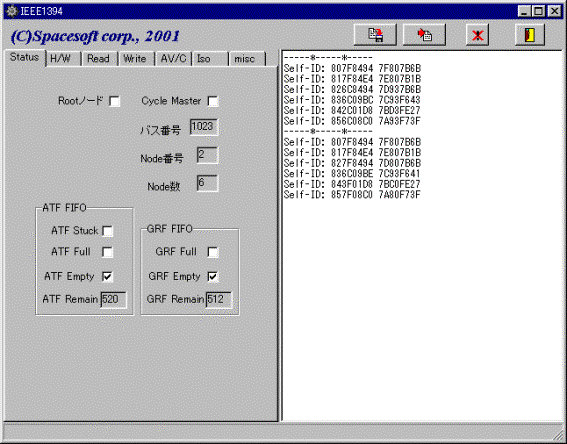Go to the AV/C tab
Image resolution: width=567 pixels, height=444 pixels.
173,59
